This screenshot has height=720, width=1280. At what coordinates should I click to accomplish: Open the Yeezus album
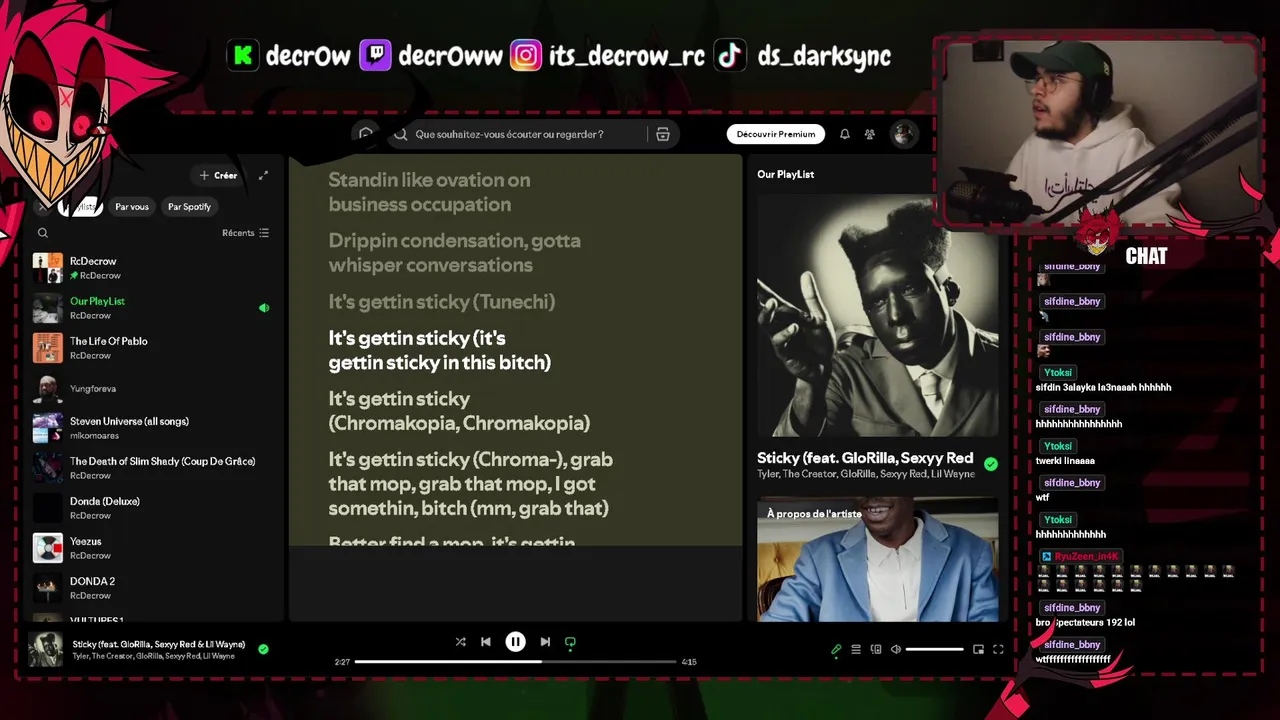tap(152, 548)
